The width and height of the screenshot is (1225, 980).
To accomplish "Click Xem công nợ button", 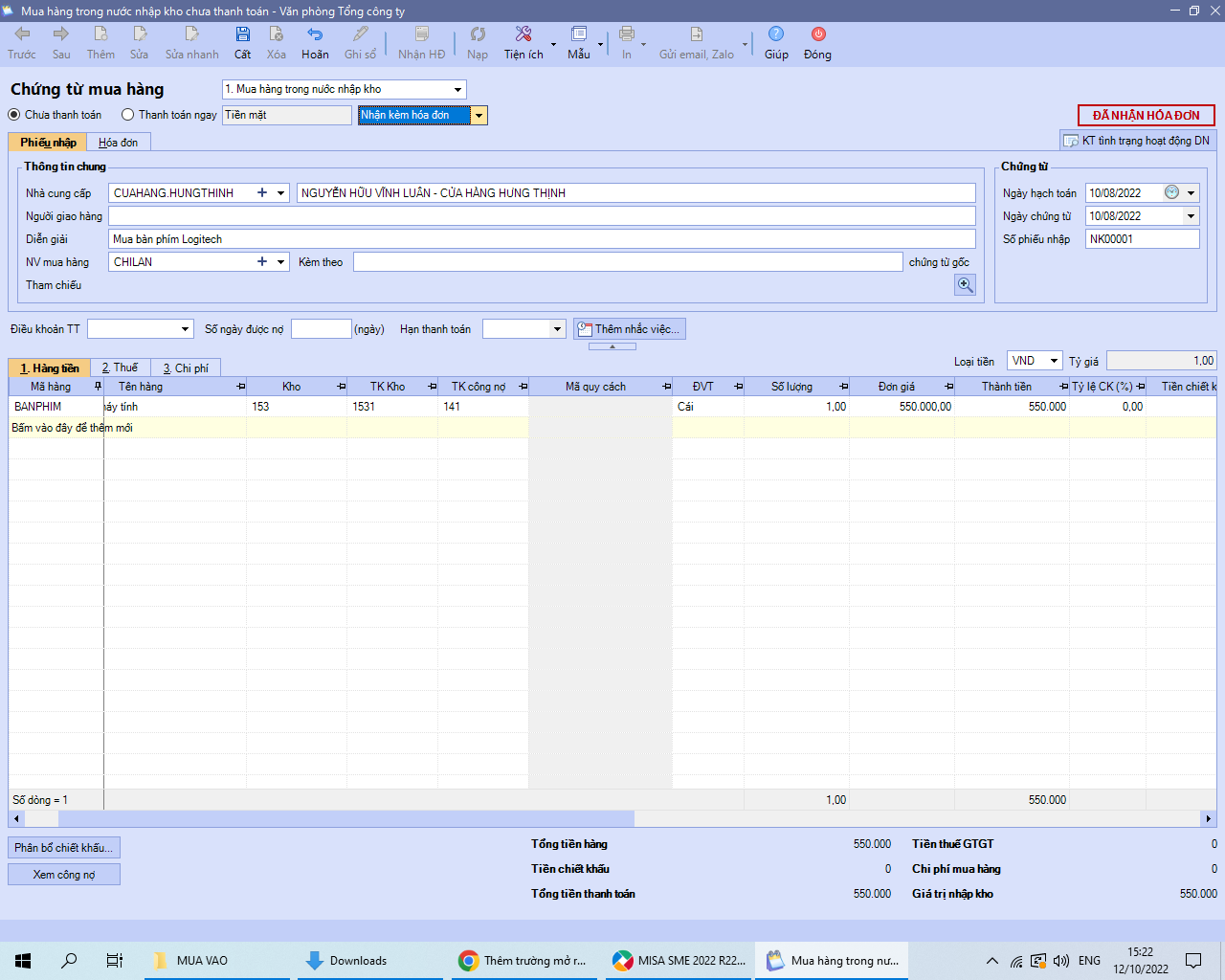I will (x=64, y=875).
